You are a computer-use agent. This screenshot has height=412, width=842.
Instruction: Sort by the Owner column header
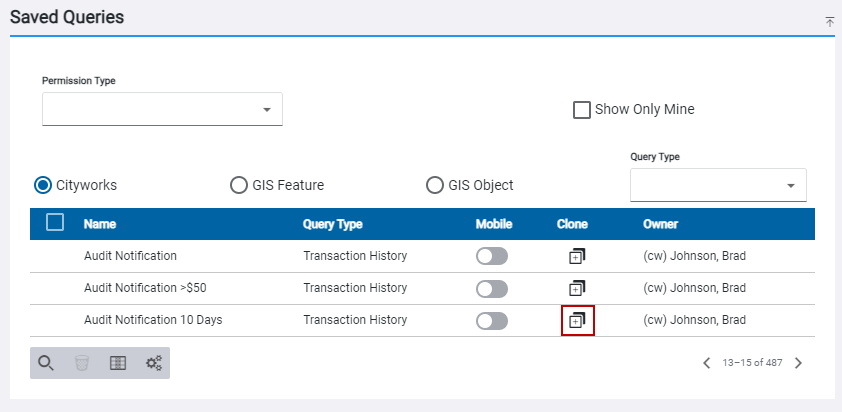(660, 224)
